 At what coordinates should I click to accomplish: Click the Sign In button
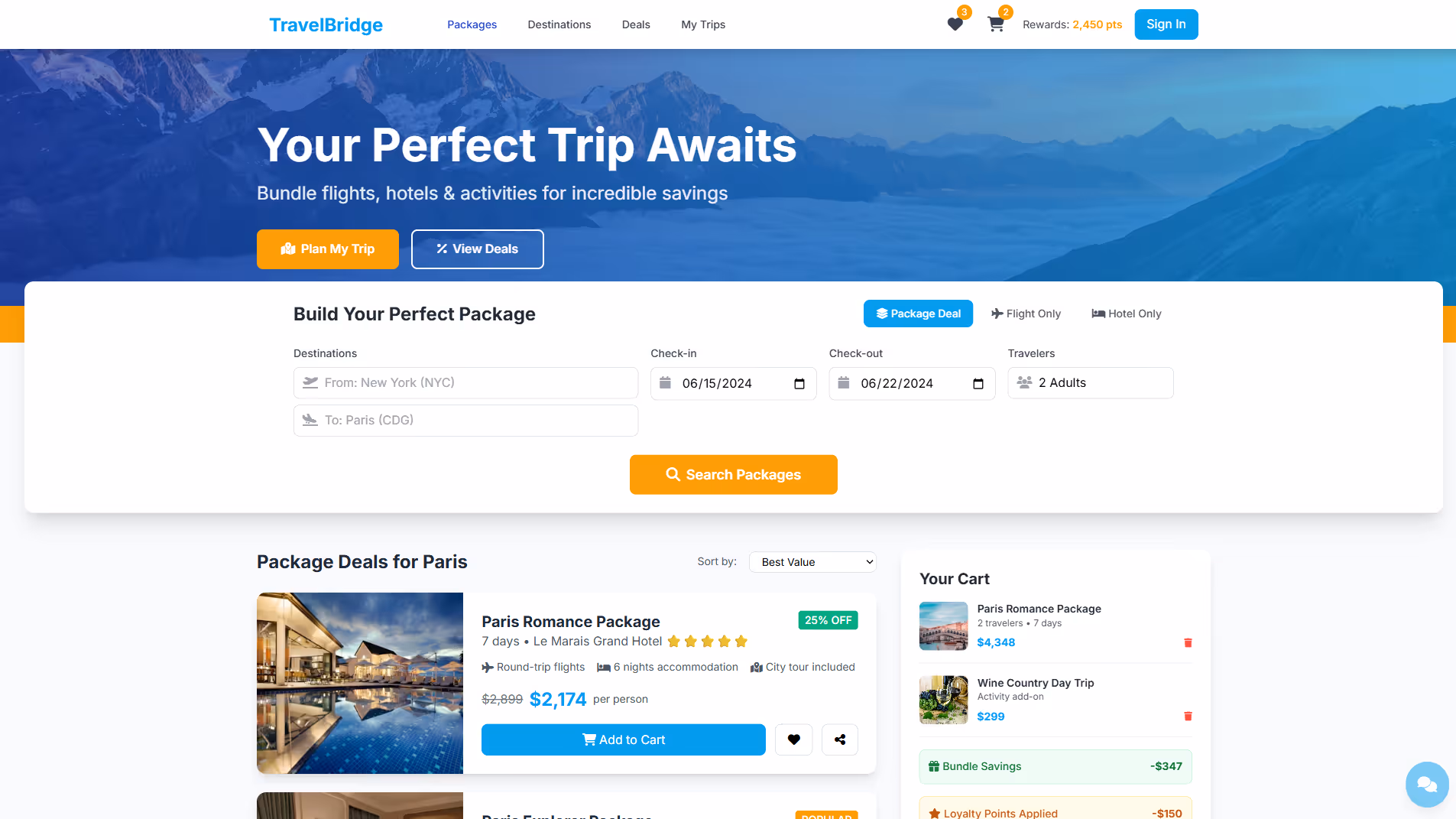tap(1166, 24)
